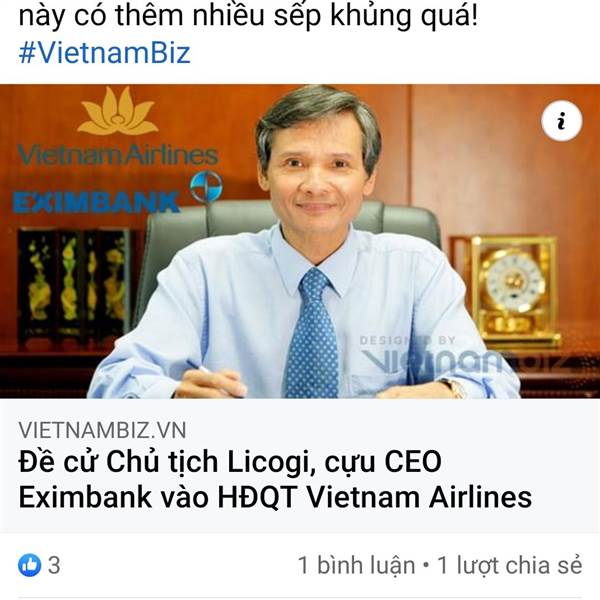The height and width of the screenshot is (600, 600).
Task: Open the man's portrait preview image
Action: (300, 241)
